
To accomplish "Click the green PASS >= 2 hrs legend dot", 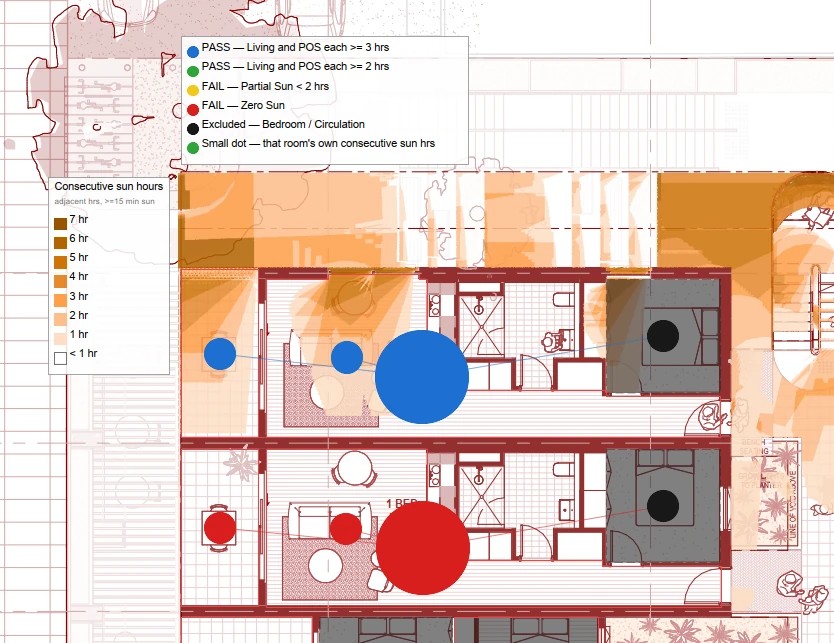I will [x=193, y=71].
